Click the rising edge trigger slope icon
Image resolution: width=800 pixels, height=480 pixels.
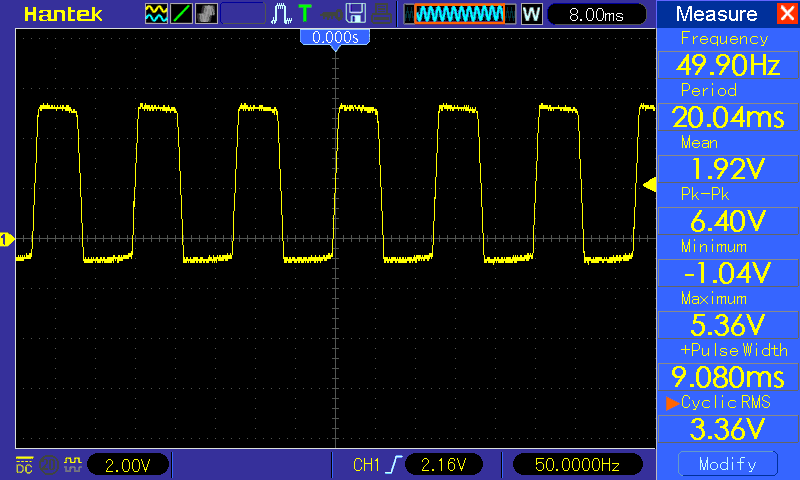(393, 465)
